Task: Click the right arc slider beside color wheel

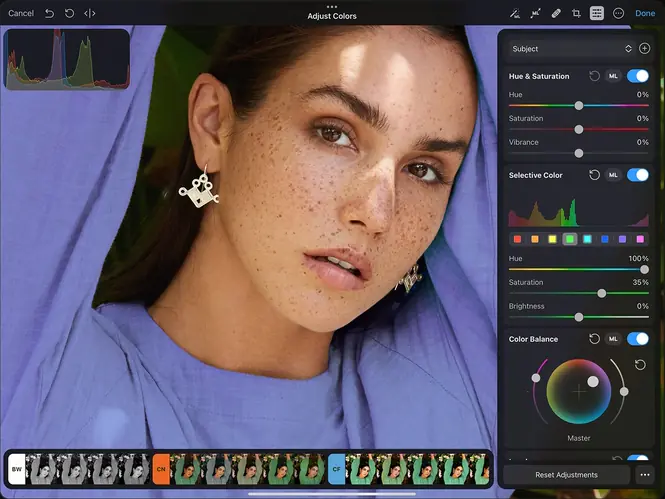Action: [x=624, y=392]
